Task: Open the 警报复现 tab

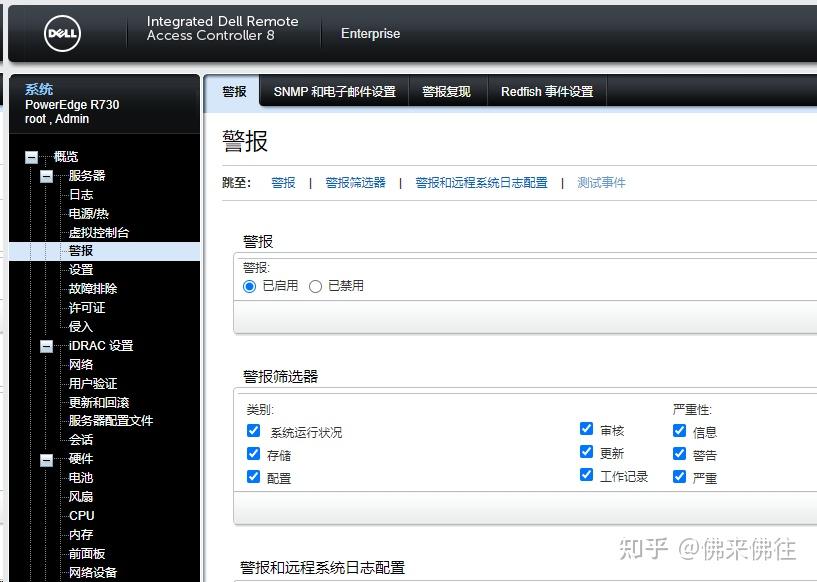Action: pyautogui.click(x=447, y=92)
